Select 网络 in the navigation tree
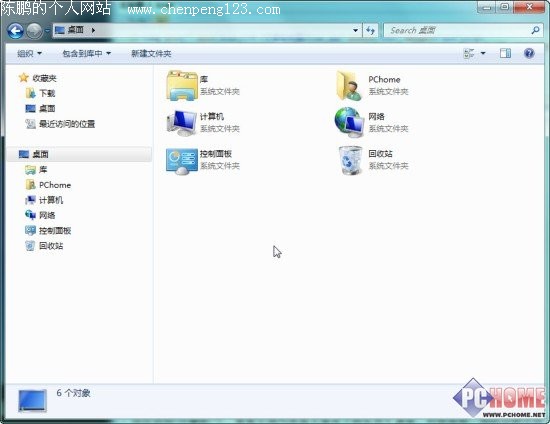Screen dimensions: 550x424 pyautogui.click(x=47, y=215)
